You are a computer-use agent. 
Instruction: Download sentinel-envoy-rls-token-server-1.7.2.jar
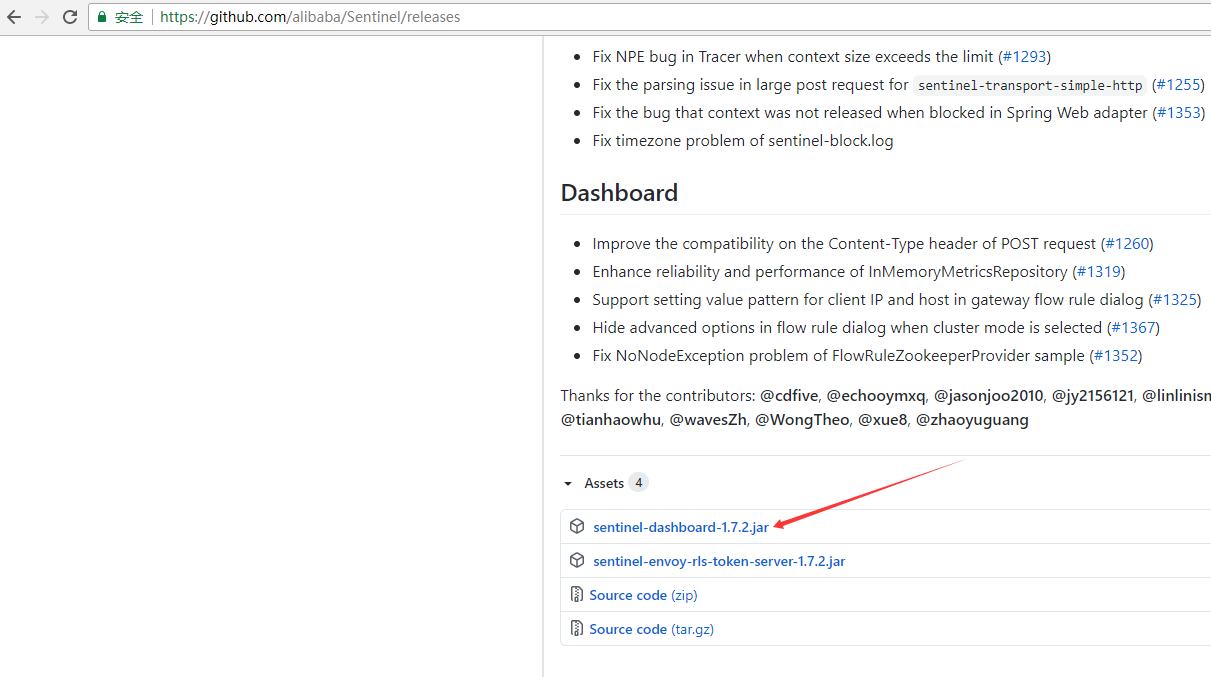(719, 561)
